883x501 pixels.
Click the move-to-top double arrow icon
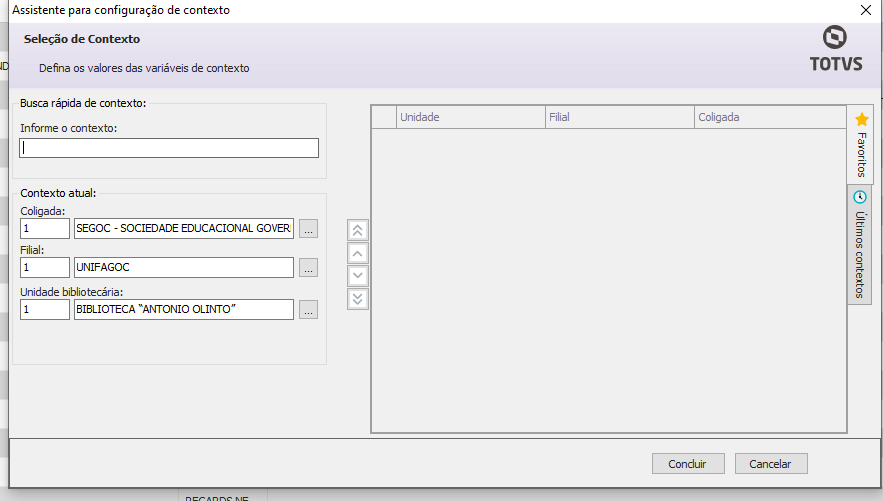click(358, 230)
